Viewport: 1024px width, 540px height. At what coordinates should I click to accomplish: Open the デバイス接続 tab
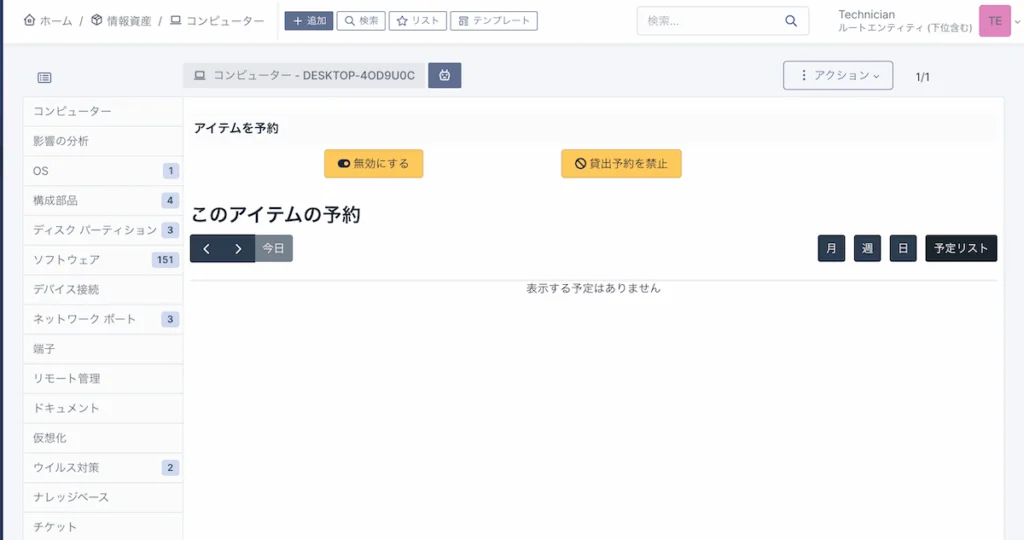[103, 289]
